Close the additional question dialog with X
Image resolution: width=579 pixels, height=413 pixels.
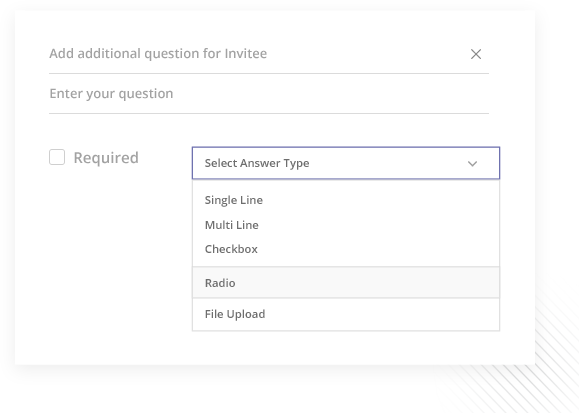(x=476, y=54)
